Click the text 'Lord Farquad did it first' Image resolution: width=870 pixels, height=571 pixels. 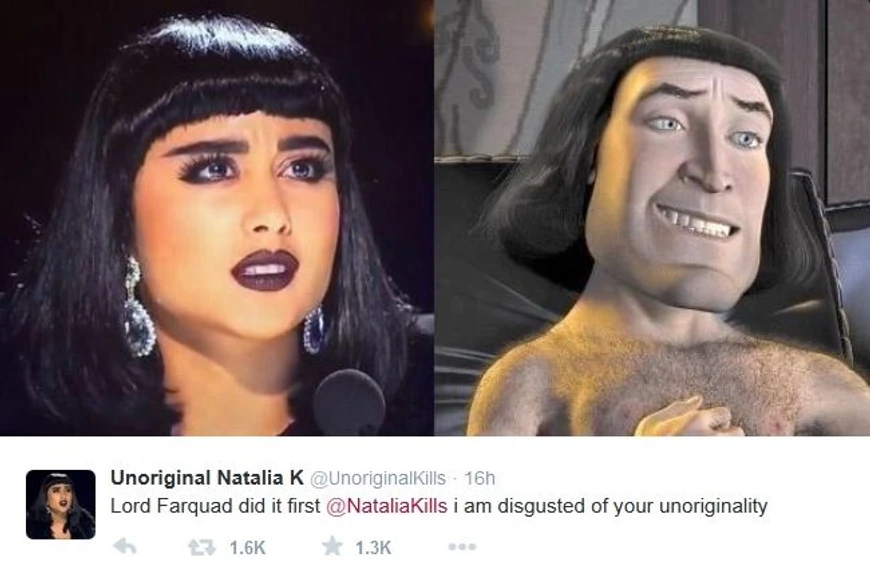[x=215, y=506]
